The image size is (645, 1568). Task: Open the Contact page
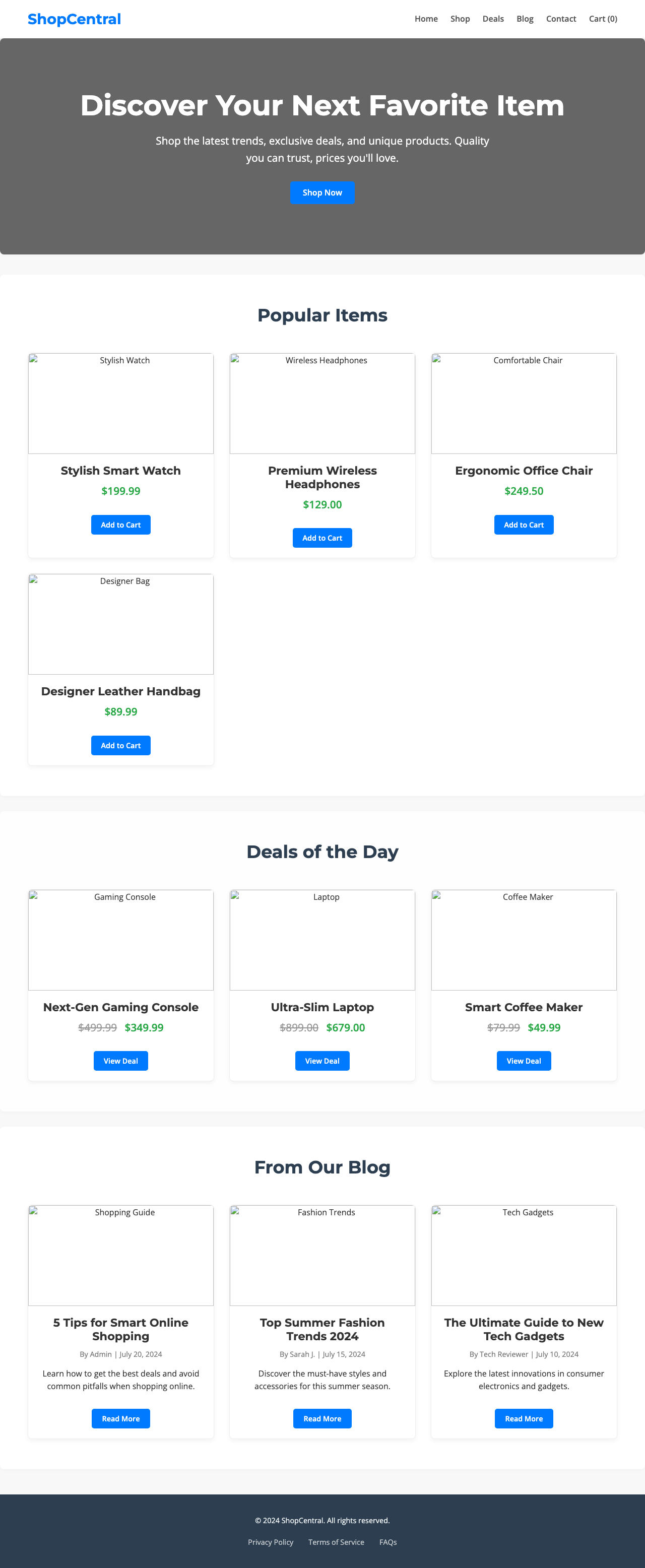coord(560,19)
